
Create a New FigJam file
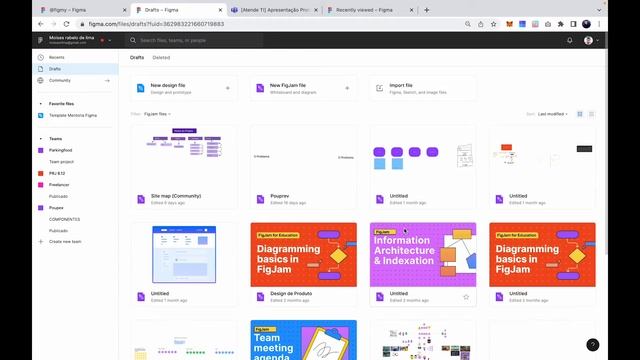303,88
